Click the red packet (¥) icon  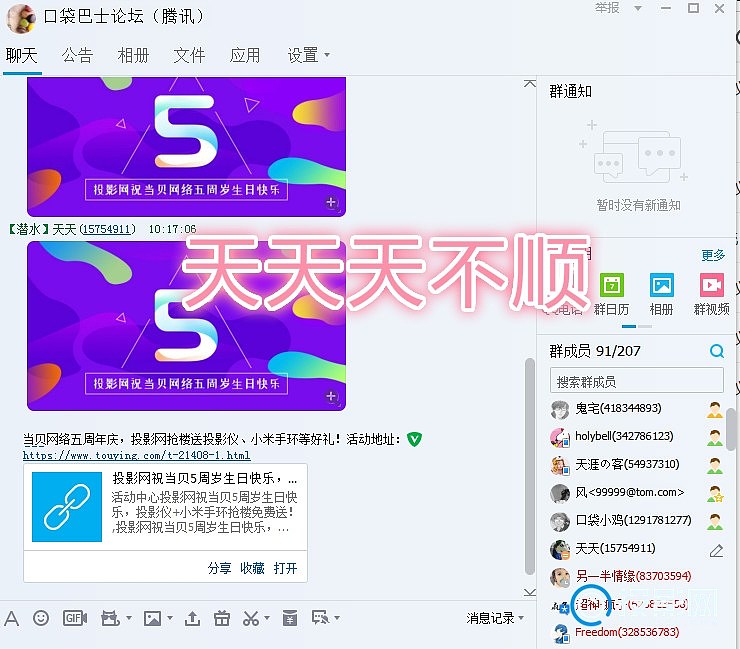[x=290, y=618]
